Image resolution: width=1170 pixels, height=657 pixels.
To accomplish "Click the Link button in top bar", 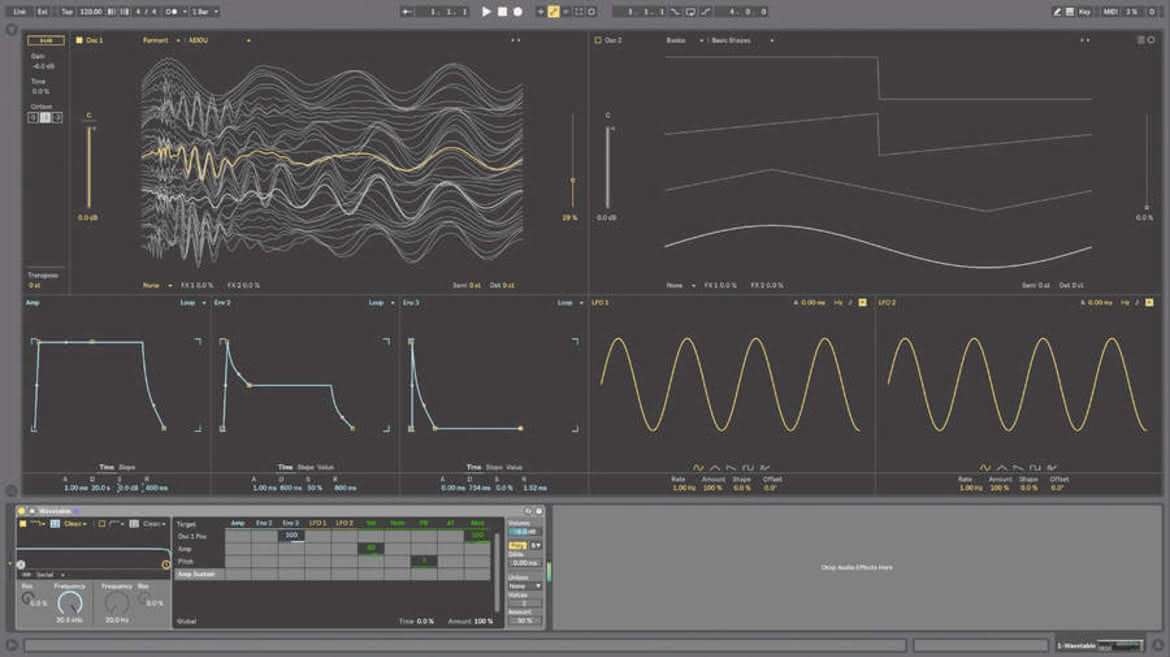I will click(x=19, y=11).
